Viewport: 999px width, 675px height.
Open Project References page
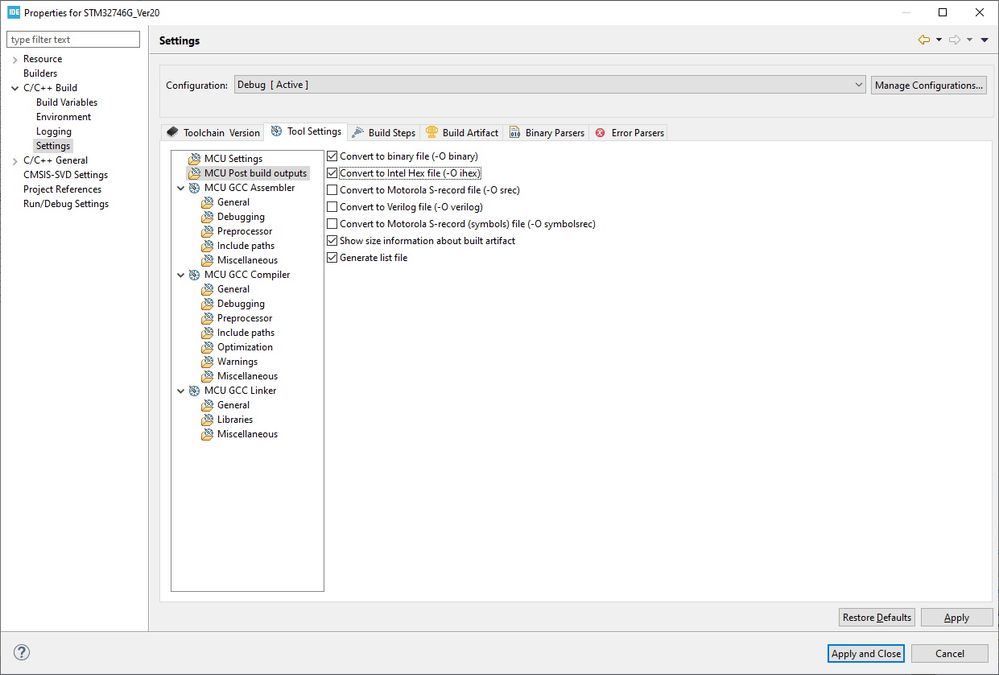coord(62,189)
